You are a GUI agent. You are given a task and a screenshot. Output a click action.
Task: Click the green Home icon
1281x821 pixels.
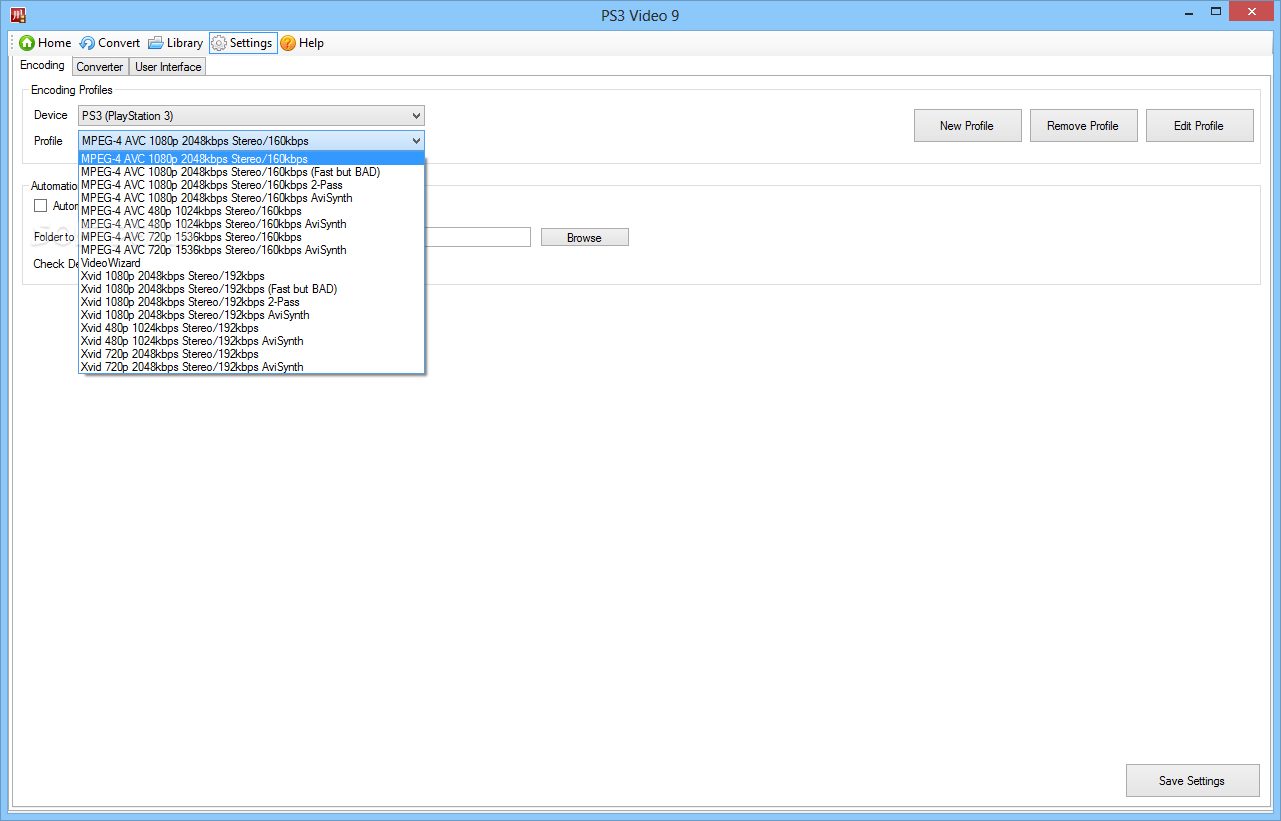(x=27, y=43)
